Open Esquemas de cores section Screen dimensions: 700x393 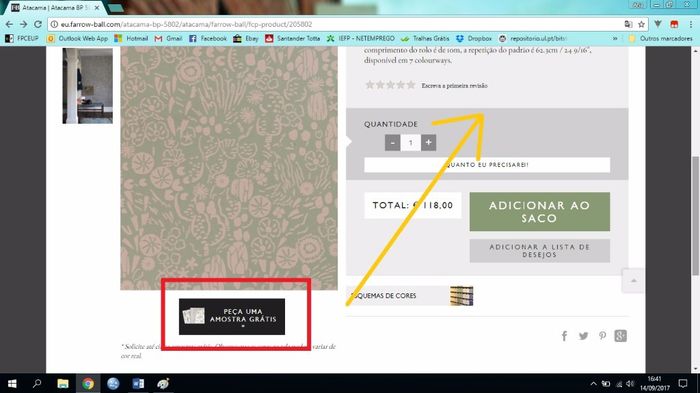[x=410, y=296]
